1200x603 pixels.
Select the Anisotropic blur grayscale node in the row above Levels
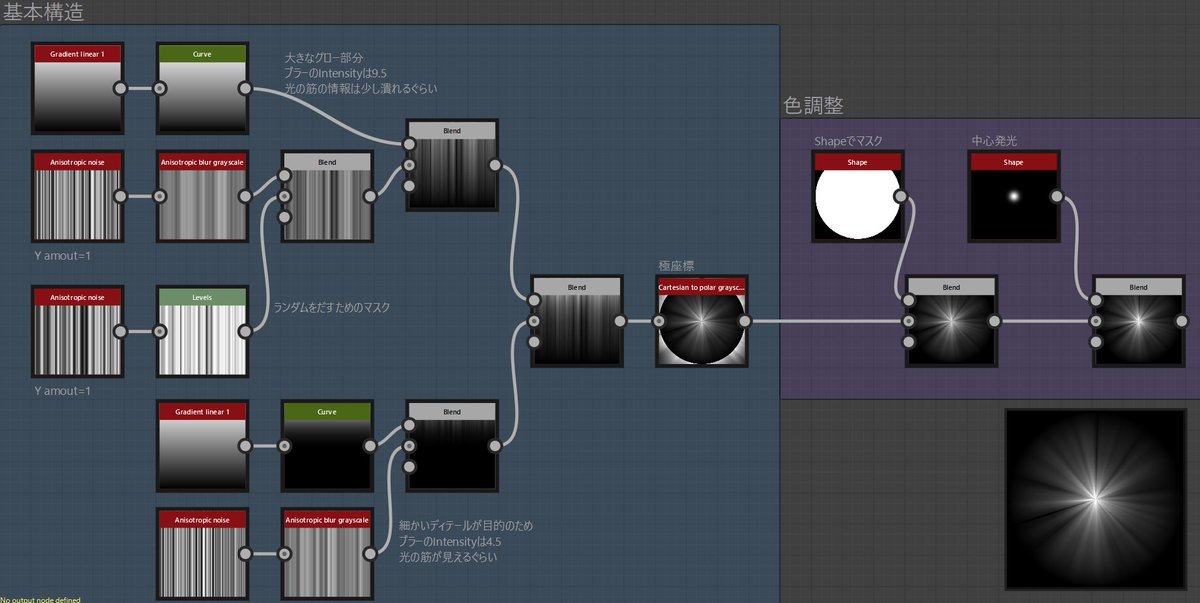pyautogui.click(x=202, y=196)
